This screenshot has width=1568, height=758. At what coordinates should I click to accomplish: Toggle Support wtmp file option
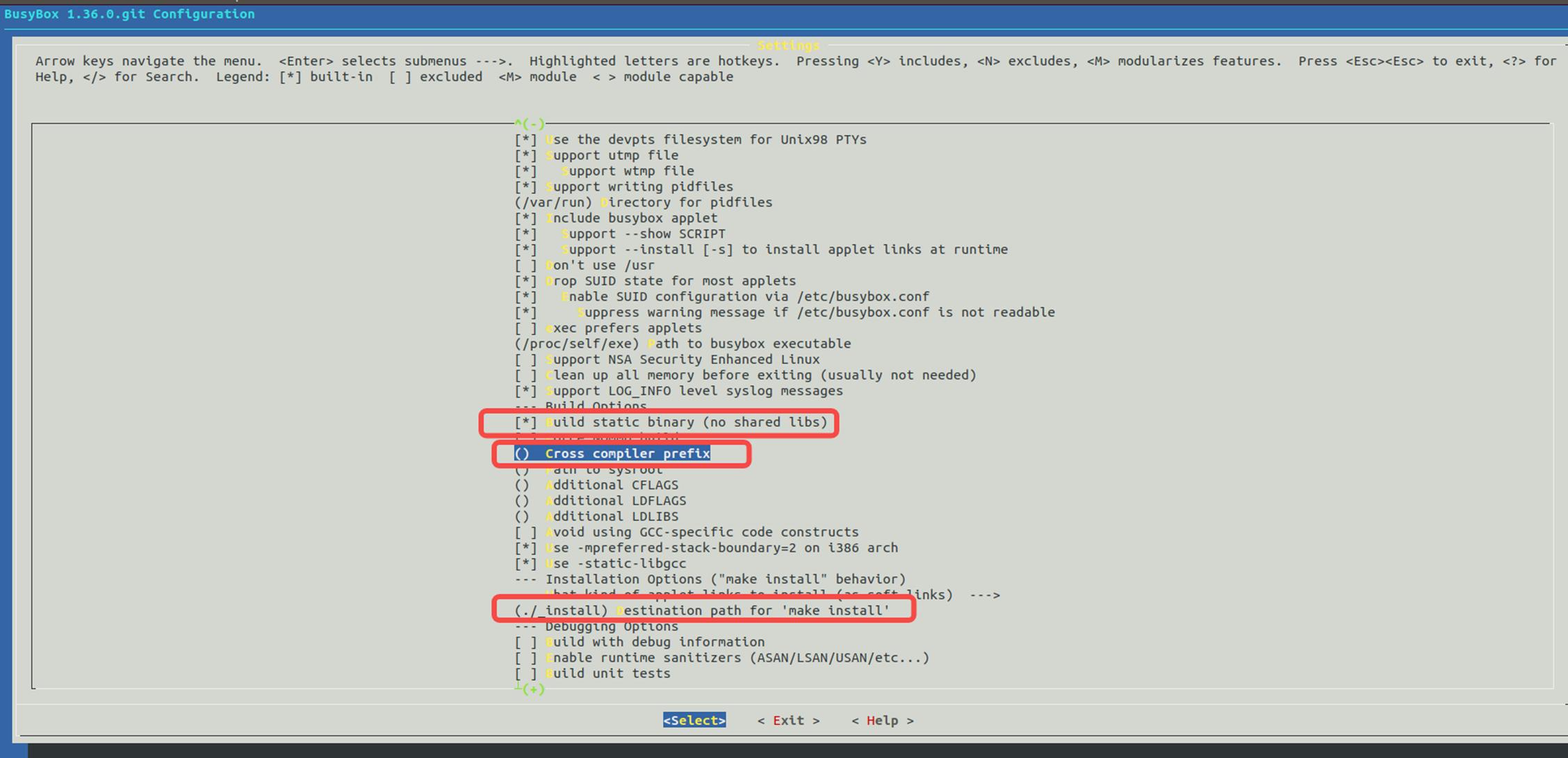point(604,170)
